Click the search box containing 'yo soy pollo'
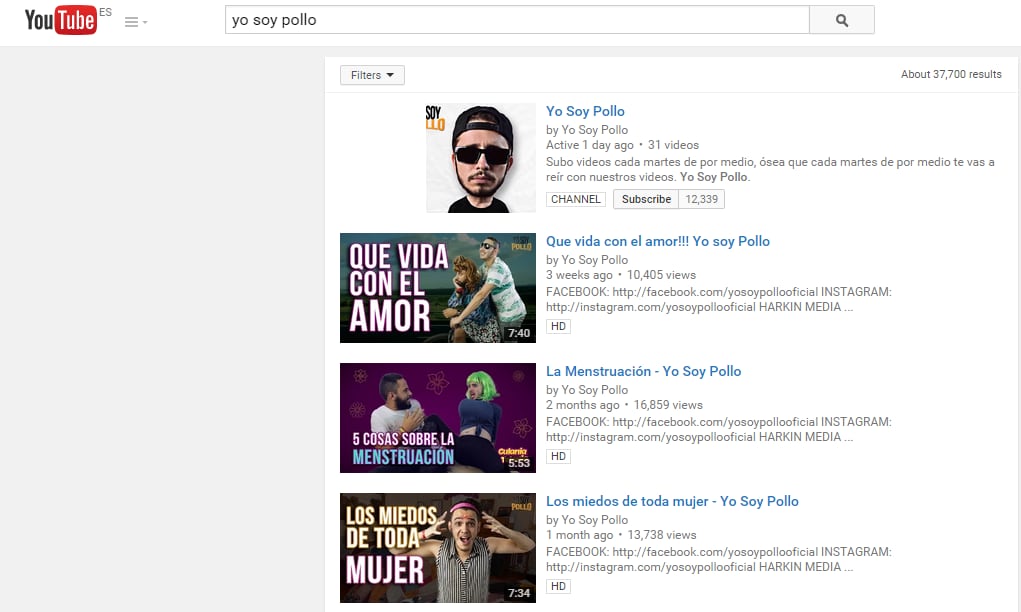 pos(517,20)
